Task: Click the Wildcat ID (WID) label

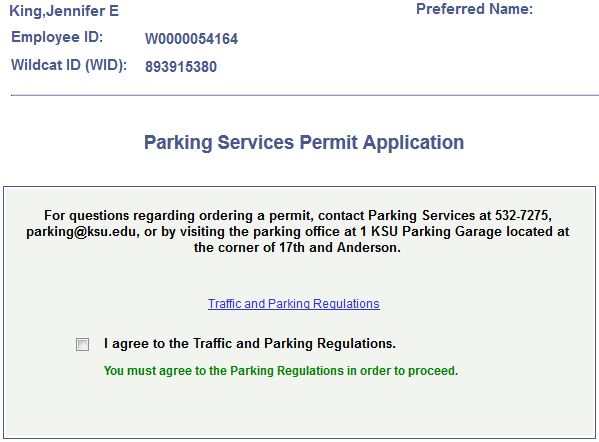Action: (69, 65)
